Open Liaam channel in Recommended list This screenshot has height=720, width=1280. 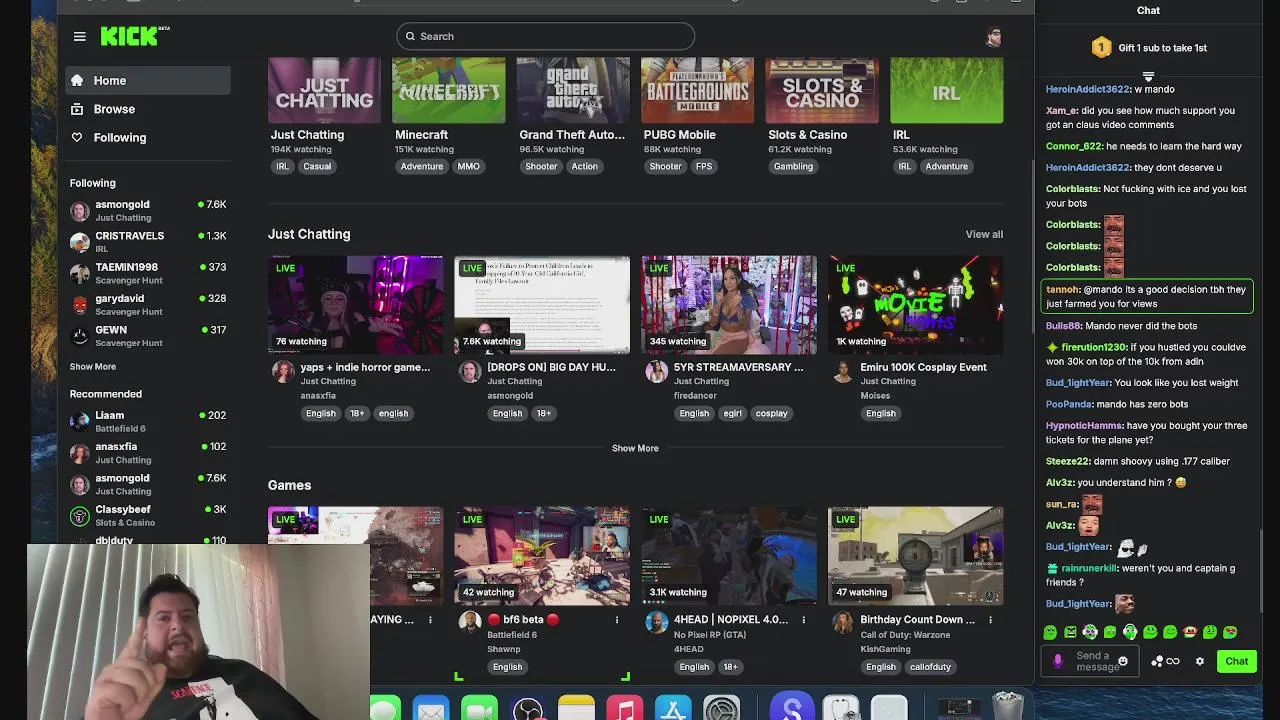click(x=148, y=421)
